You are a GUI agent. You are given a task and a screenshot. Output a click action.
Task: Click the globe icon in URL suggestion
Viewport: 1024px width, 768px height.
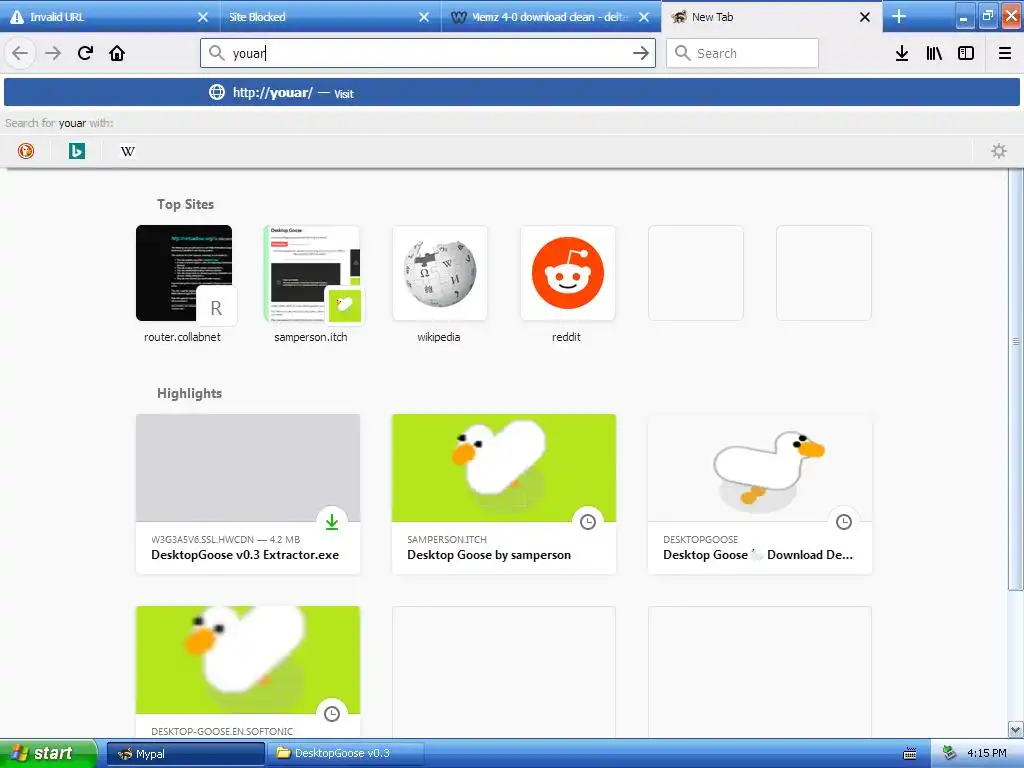click(217, 93)
